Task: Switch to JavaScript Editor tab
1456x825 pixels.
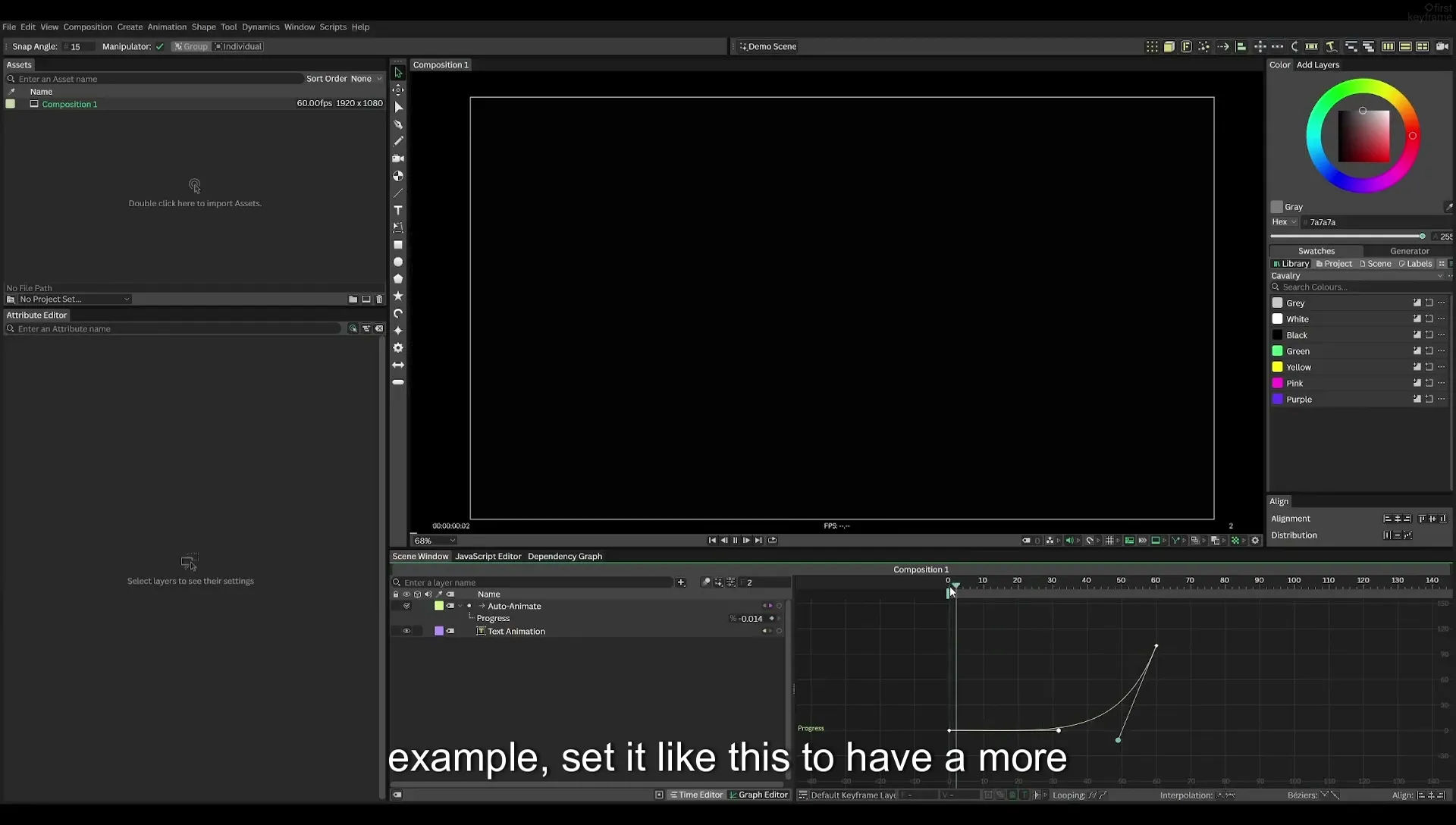Action: click(x=488, y=557)
